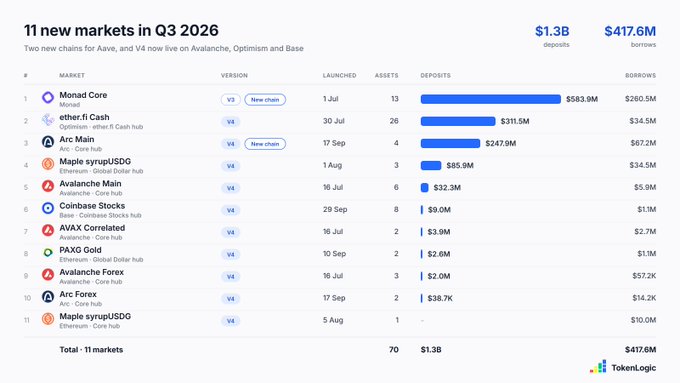Image resolution: width=680 pixels, height=383 pixels.
Task: Click the ASSETS column header
Action: point(386,75)
